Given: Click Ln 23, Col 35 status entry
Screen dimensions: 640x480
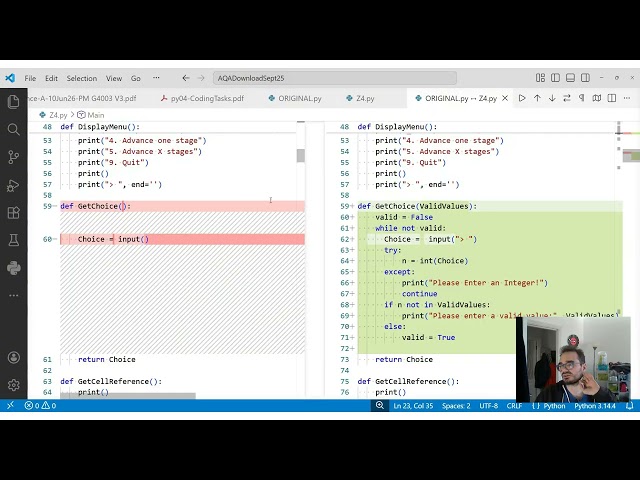Looking at the screenshot, I should point(413,406).
